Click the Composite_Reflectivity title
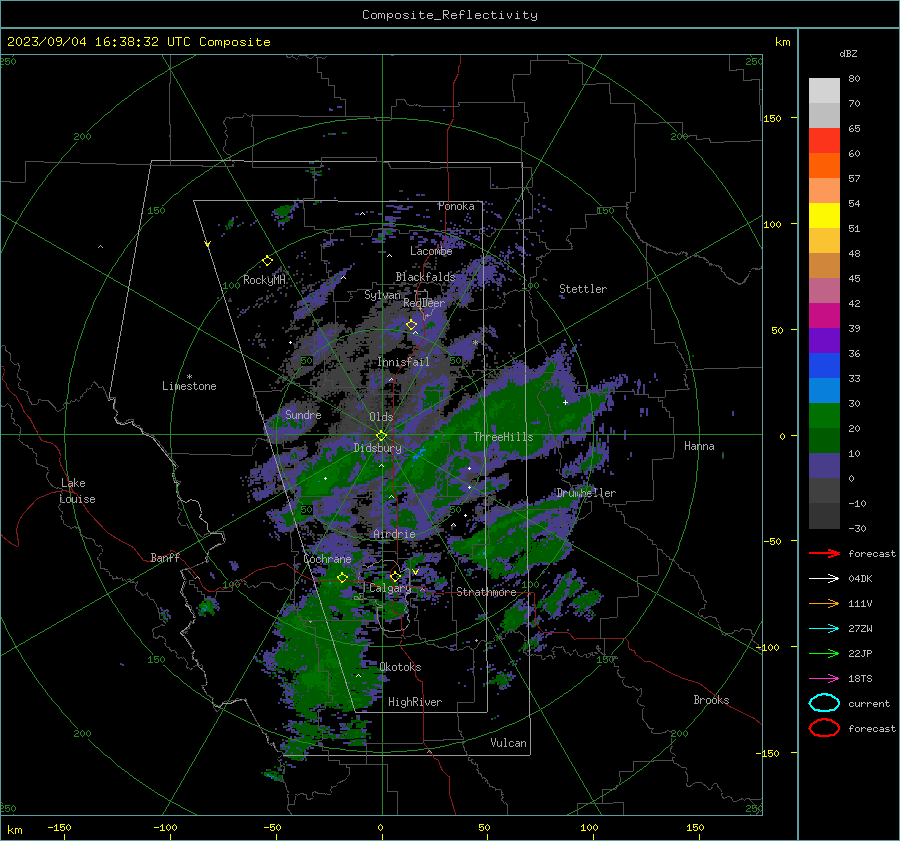This screenshot has height=841, width=900. [x=449, y=15]
